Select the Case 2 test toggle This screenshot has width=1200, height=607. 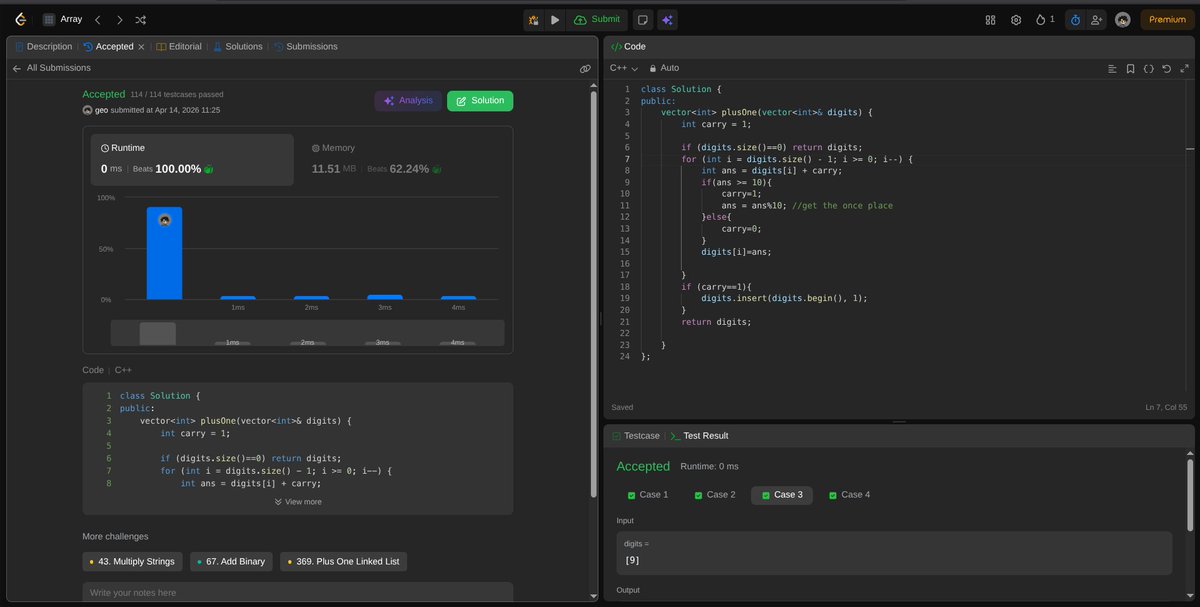tap(714, 494)
